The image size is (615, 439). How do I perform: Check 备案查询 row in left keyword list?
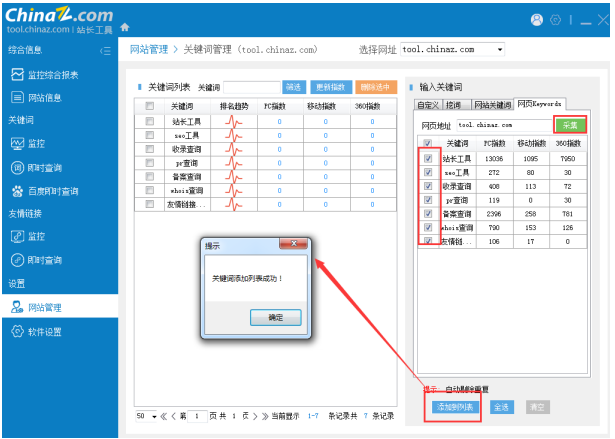point(149,176)
